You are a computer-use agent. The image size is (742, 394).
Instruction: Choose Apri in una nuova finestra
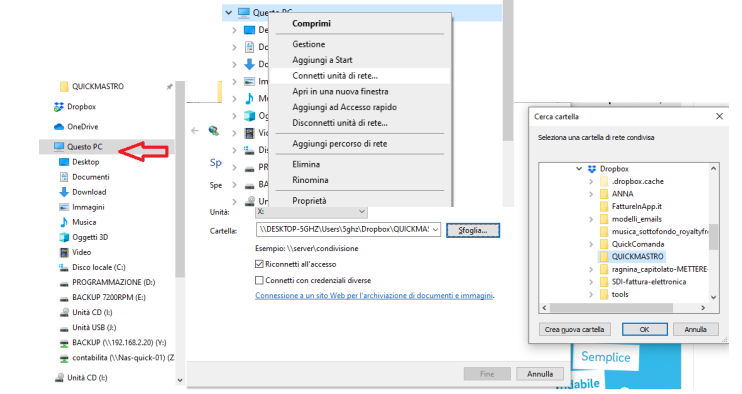360,91
